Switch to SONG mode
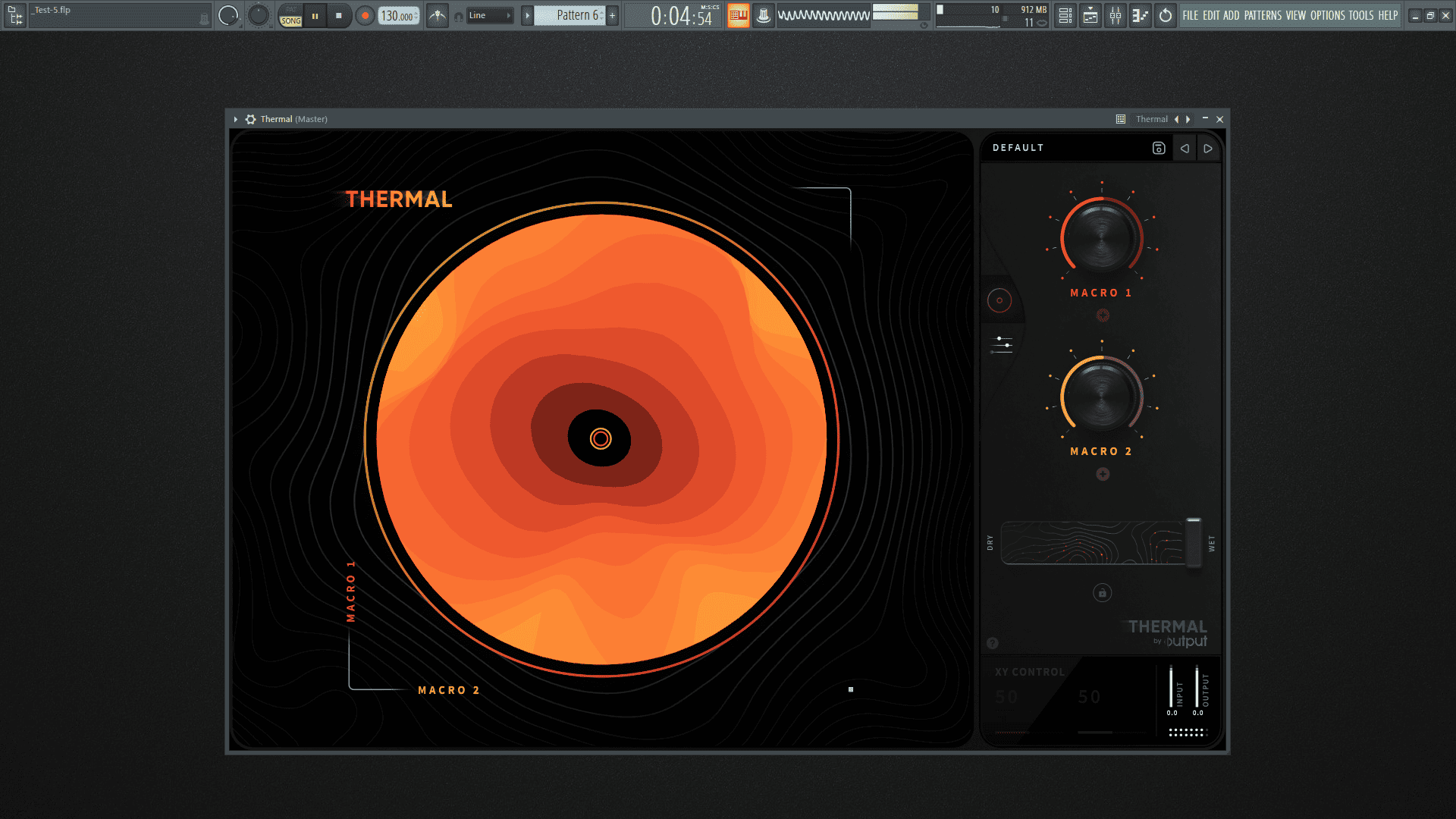The height and width of the screenshot is (819, 1456). tap(291, 21)
